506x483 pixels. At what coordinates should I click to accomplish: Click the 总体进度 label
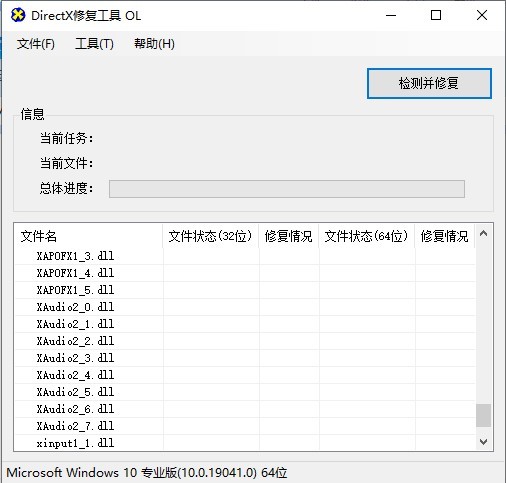point(66,188)
